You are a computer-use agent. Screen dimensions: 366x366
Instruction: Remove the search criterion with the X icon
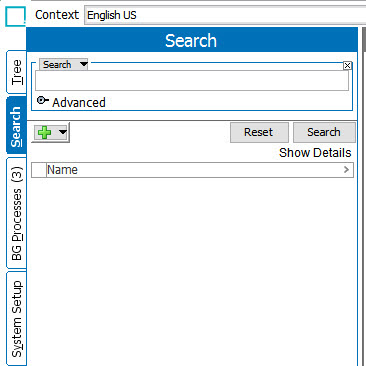[347, 65]
